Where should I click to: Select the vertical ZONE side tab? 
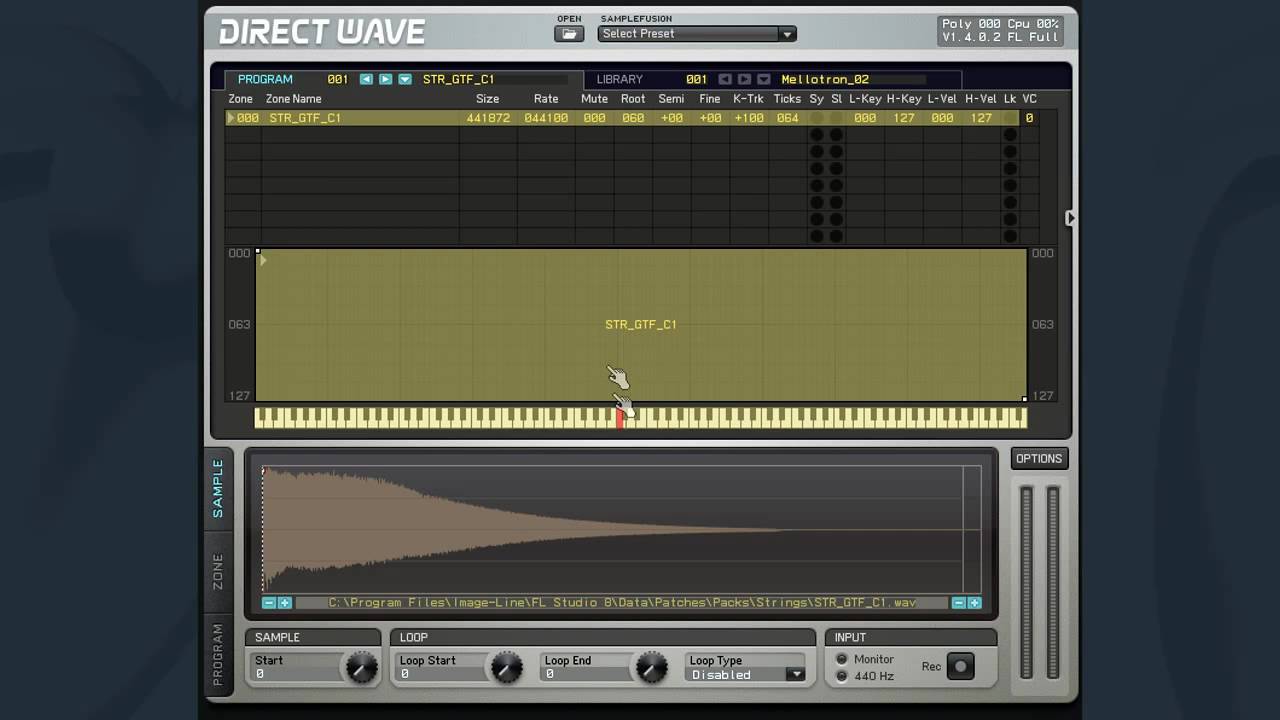click(218, 571)
